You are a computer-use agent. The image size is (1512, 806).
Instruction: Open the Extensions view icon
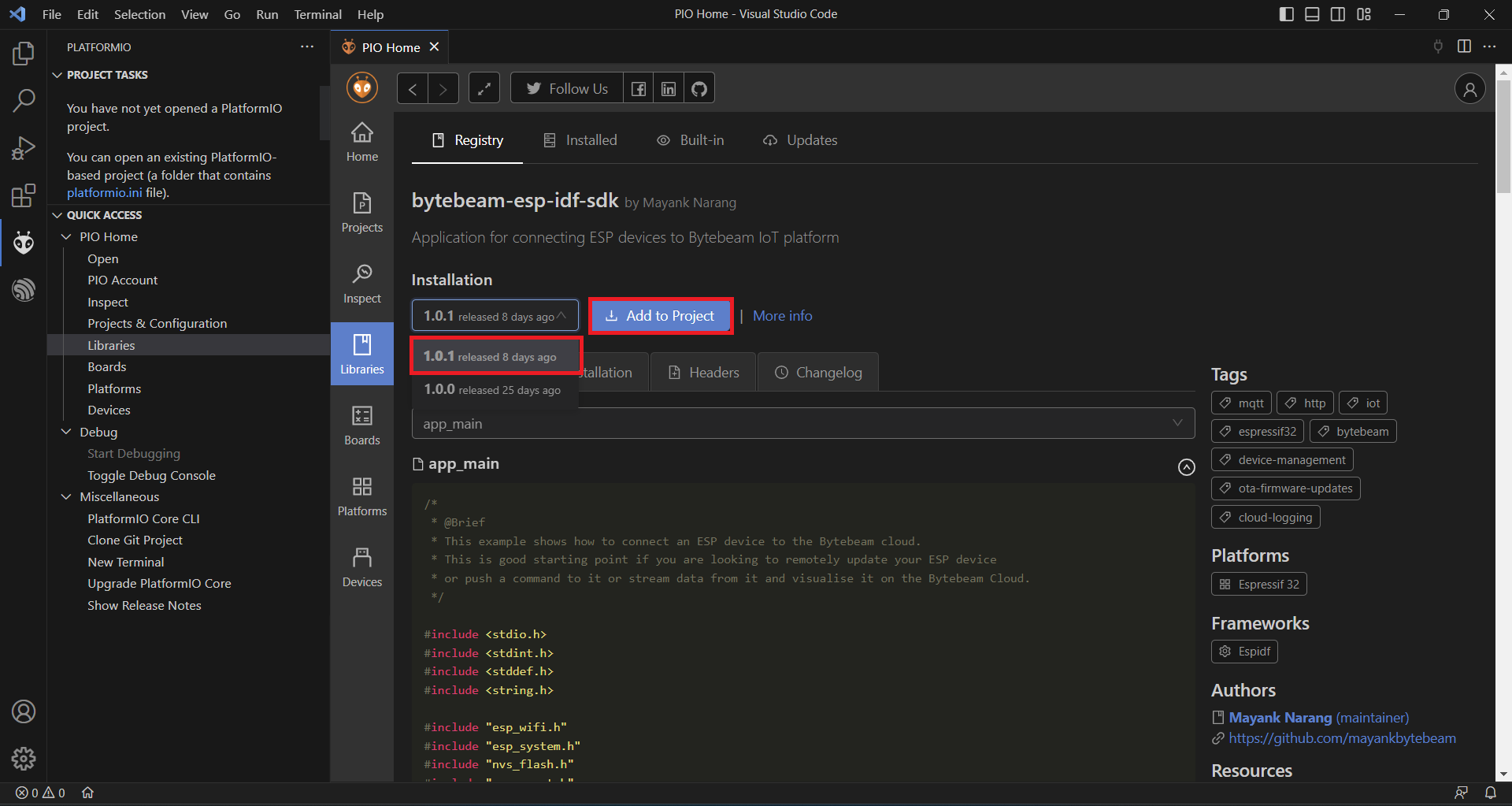[x=24, y=195]
